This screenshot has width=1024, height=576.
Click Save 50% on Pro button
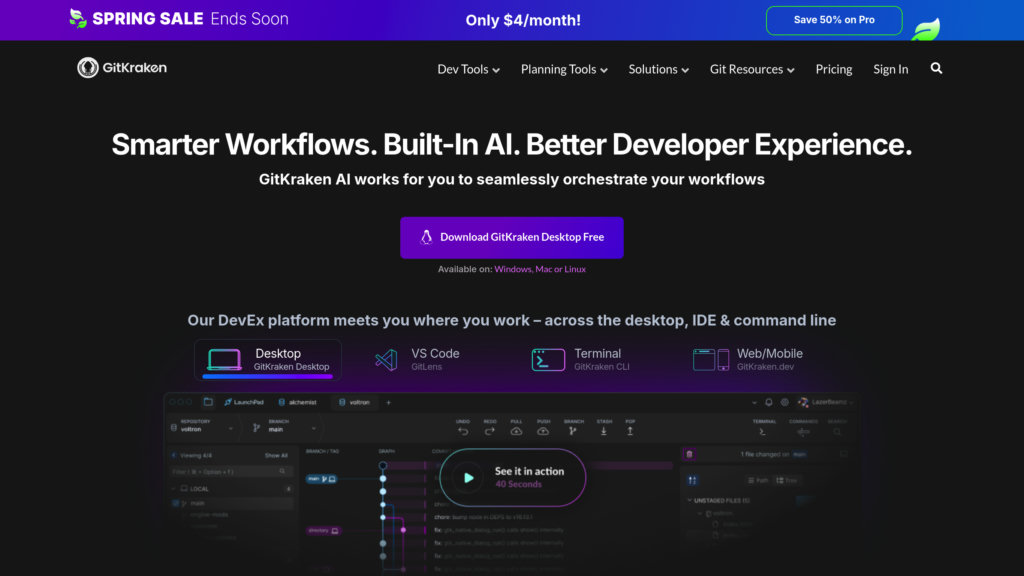(834, 20)
